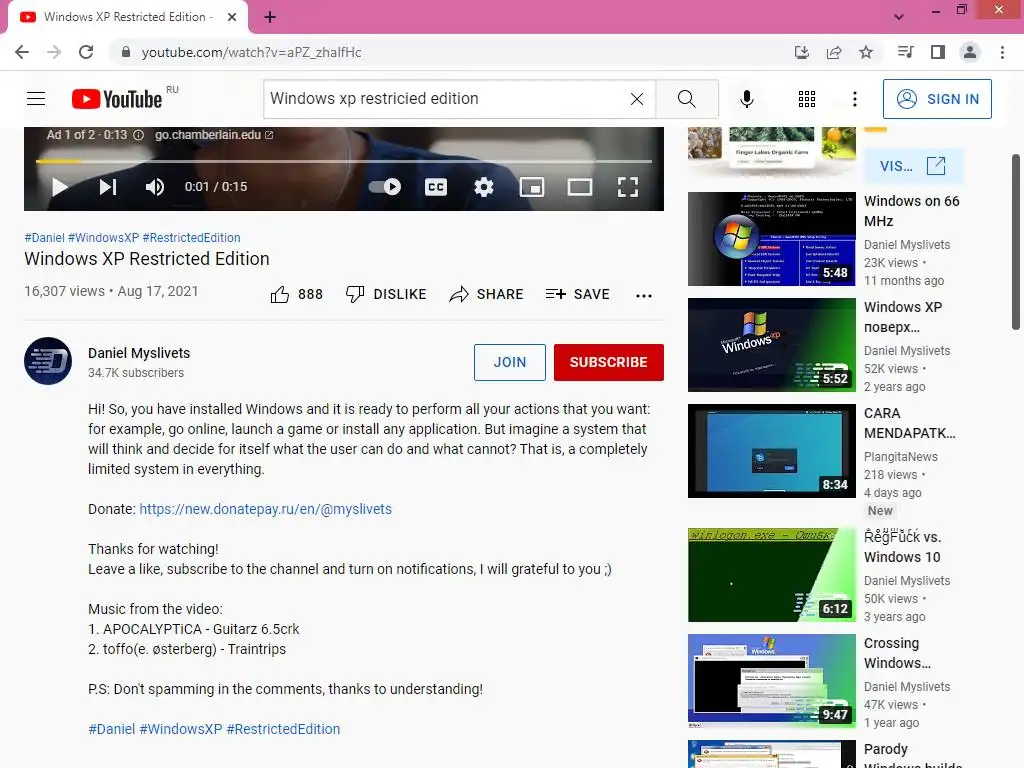Dislike the video
The height and width of the screenshot is (768, 1024).
(x=386, y=295)
